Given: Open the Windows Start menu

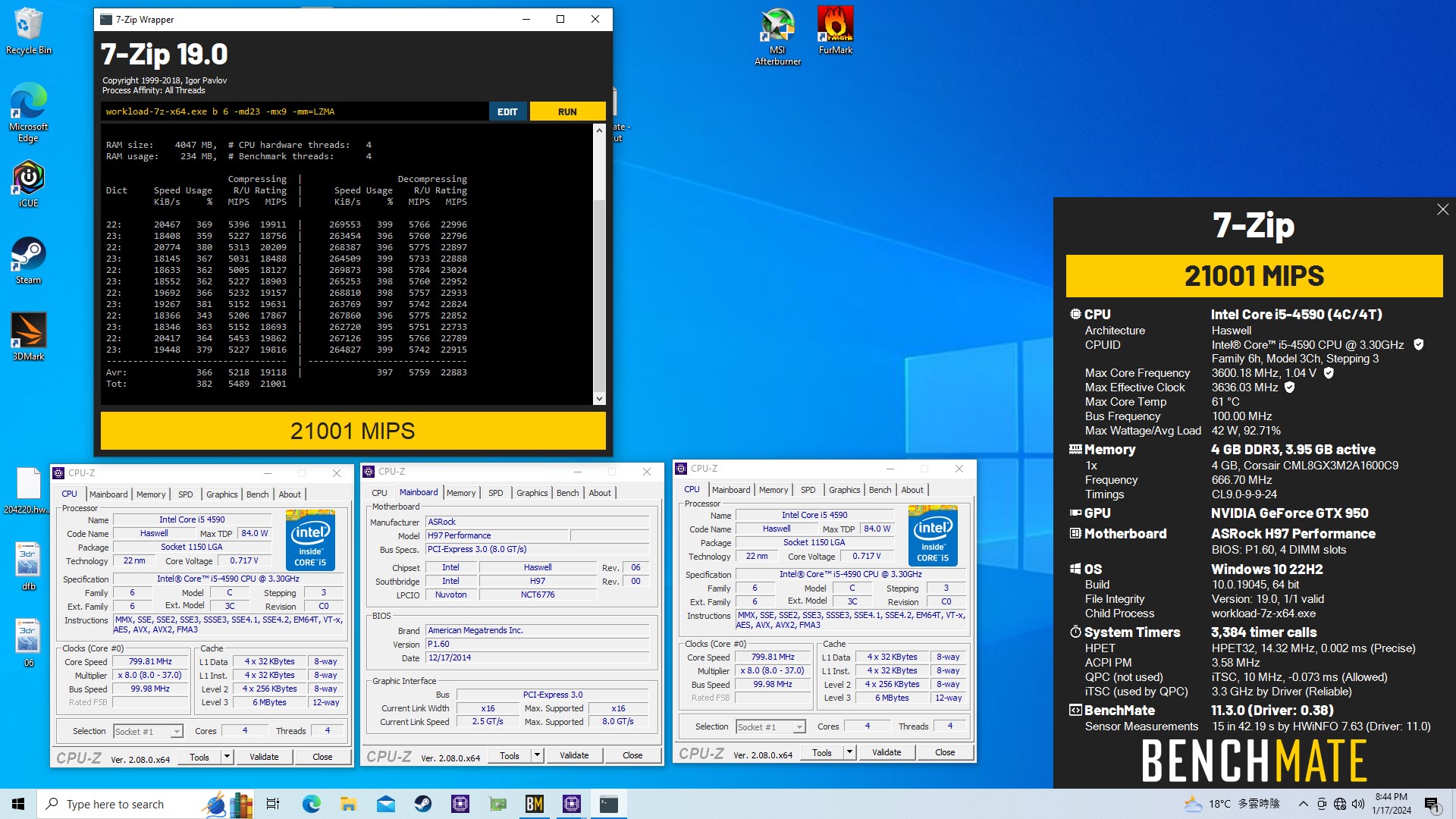Looking at the screenshot, I should 18,804.
